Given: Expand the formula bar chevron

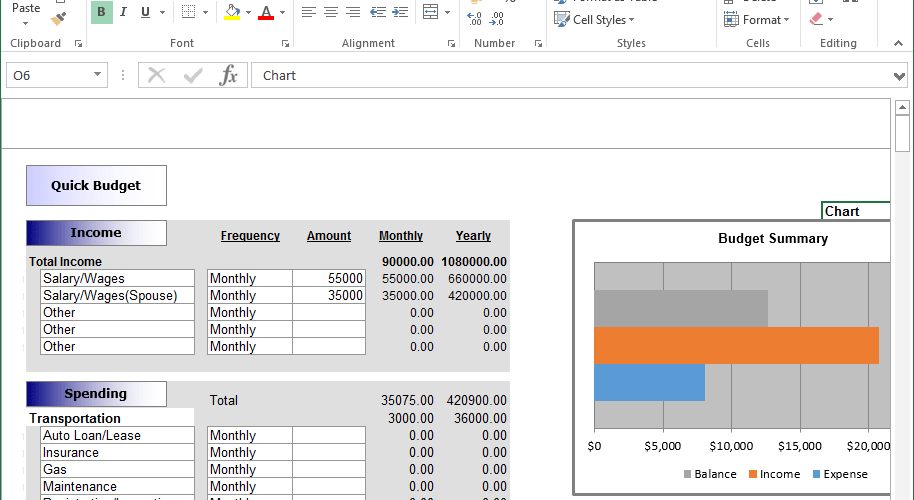Looking at the screenshot, I should pos(899,76).
